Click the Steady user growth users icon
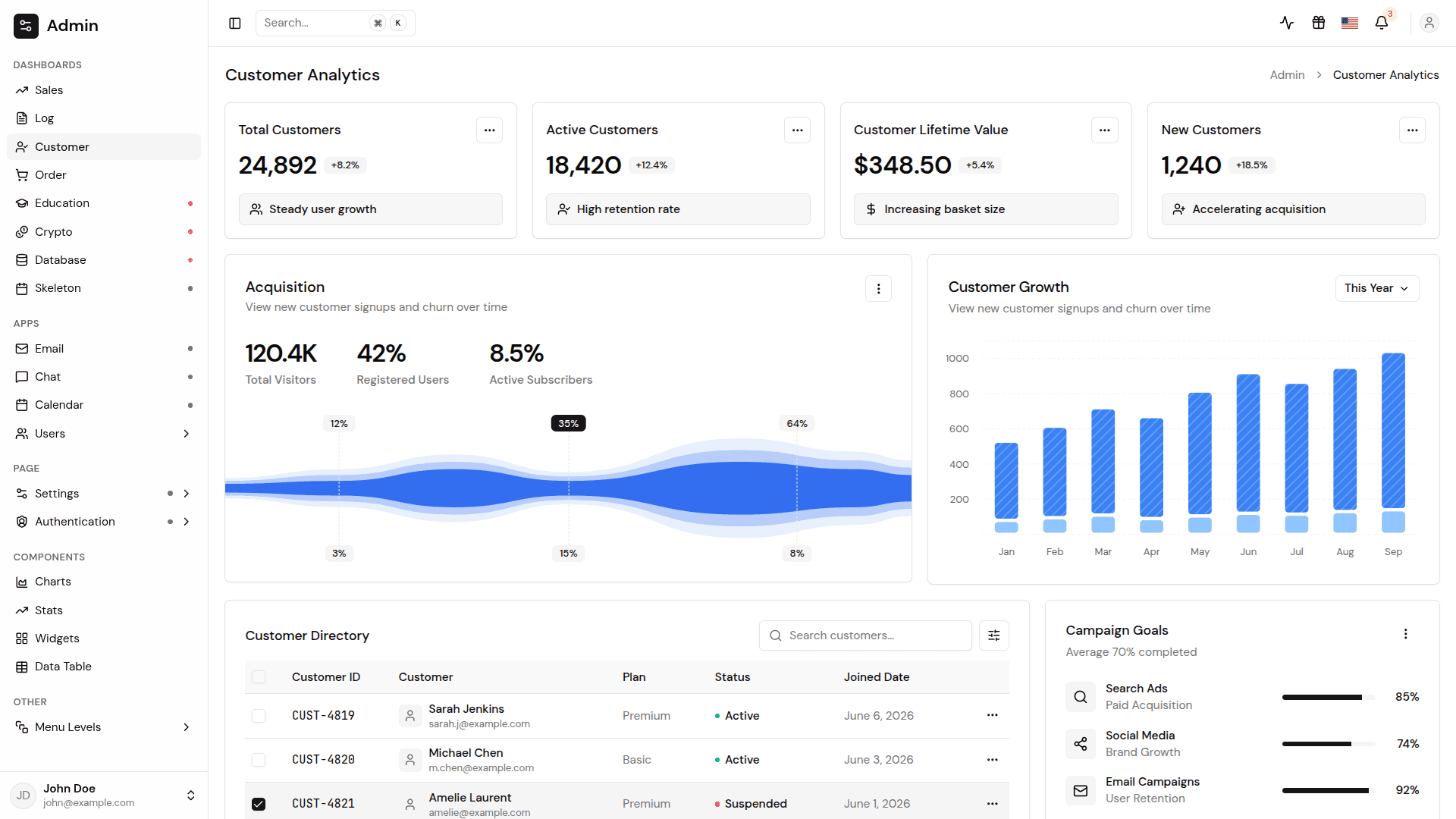This screenshot has height=819, width=1456. click(257, 209)
